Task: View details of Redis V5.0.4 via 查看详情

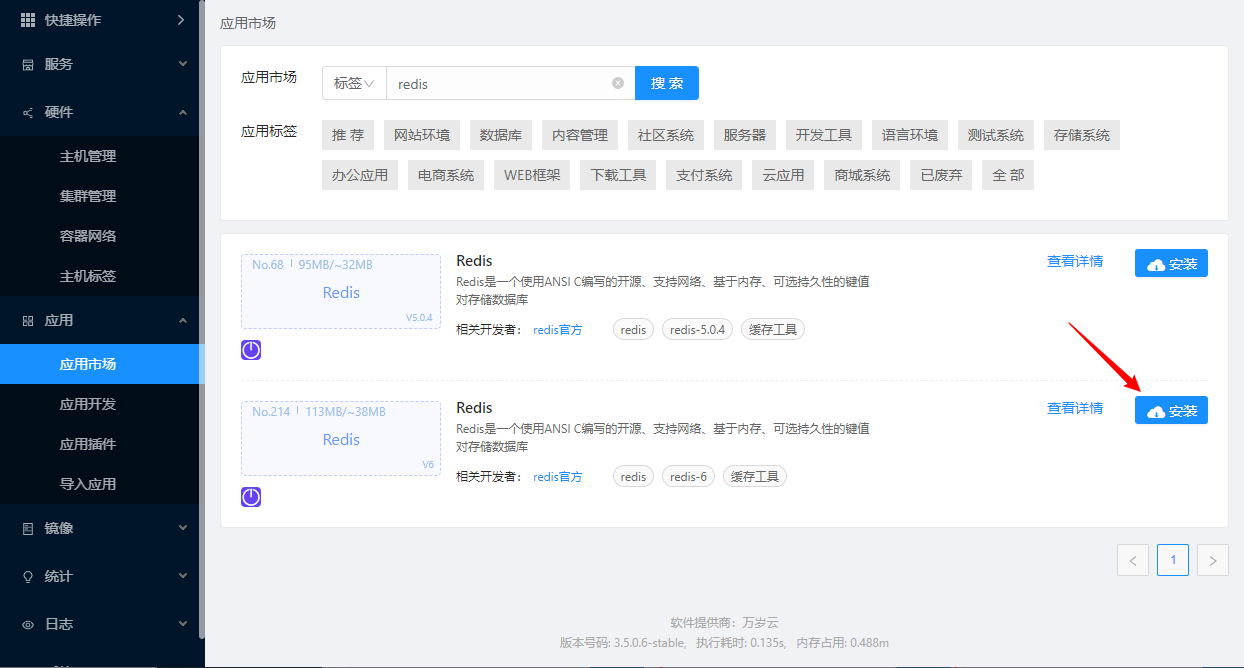Action: pyautogui.click(x=1075, y=261)
